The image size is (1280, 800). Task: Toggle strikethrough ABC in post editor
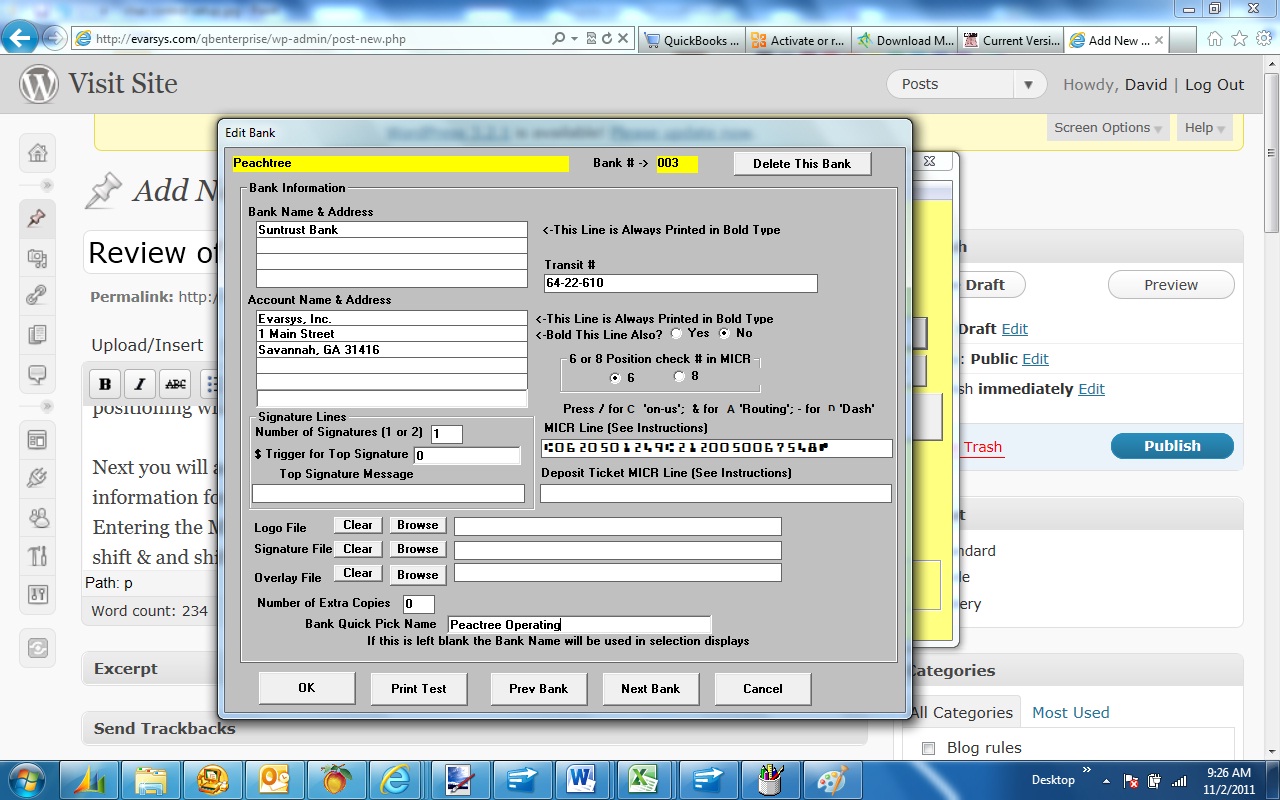pyautogui.click(x=175, y=384)
